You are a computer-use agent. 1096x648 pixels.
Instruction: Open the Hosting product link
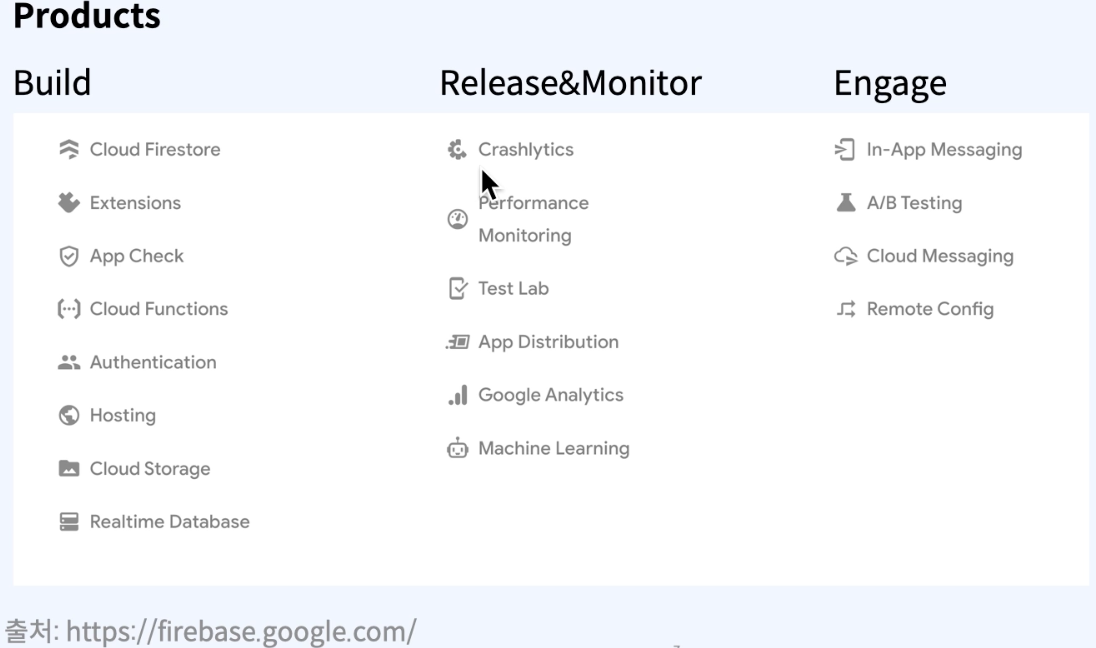122,416
